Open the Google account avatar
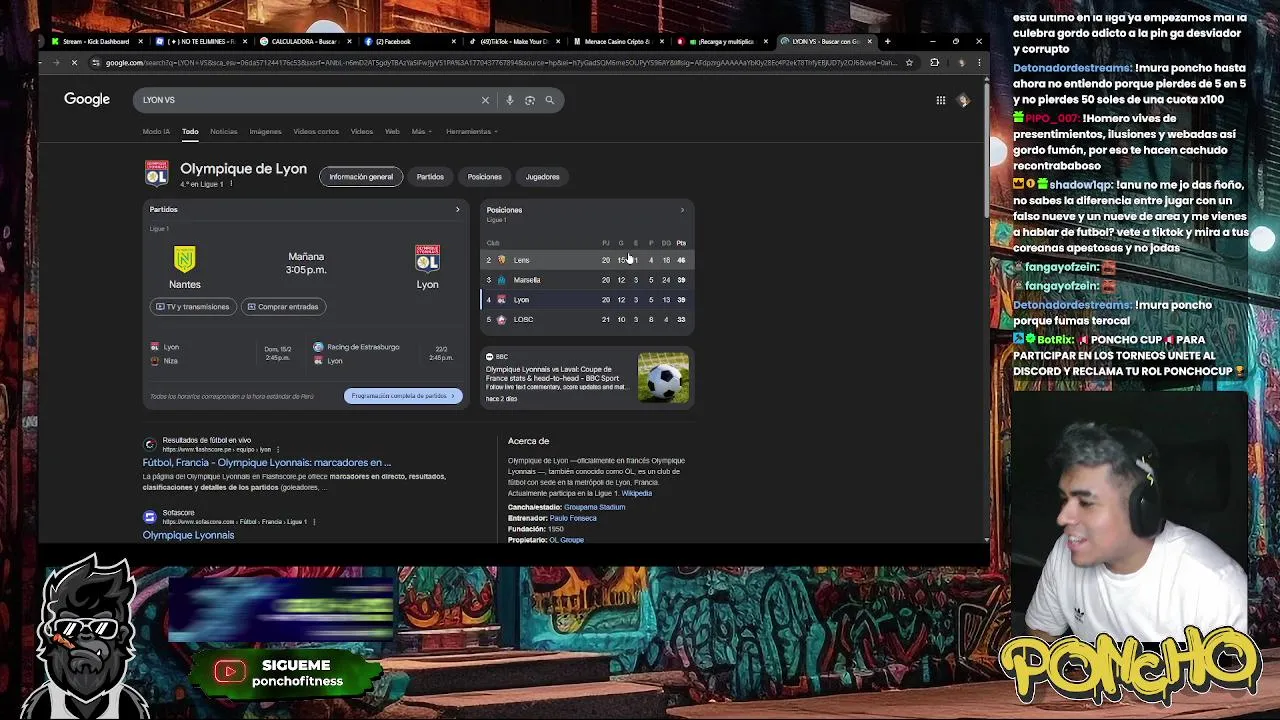The height and width of the screenshot is (720, 1280). coord(963,100)
